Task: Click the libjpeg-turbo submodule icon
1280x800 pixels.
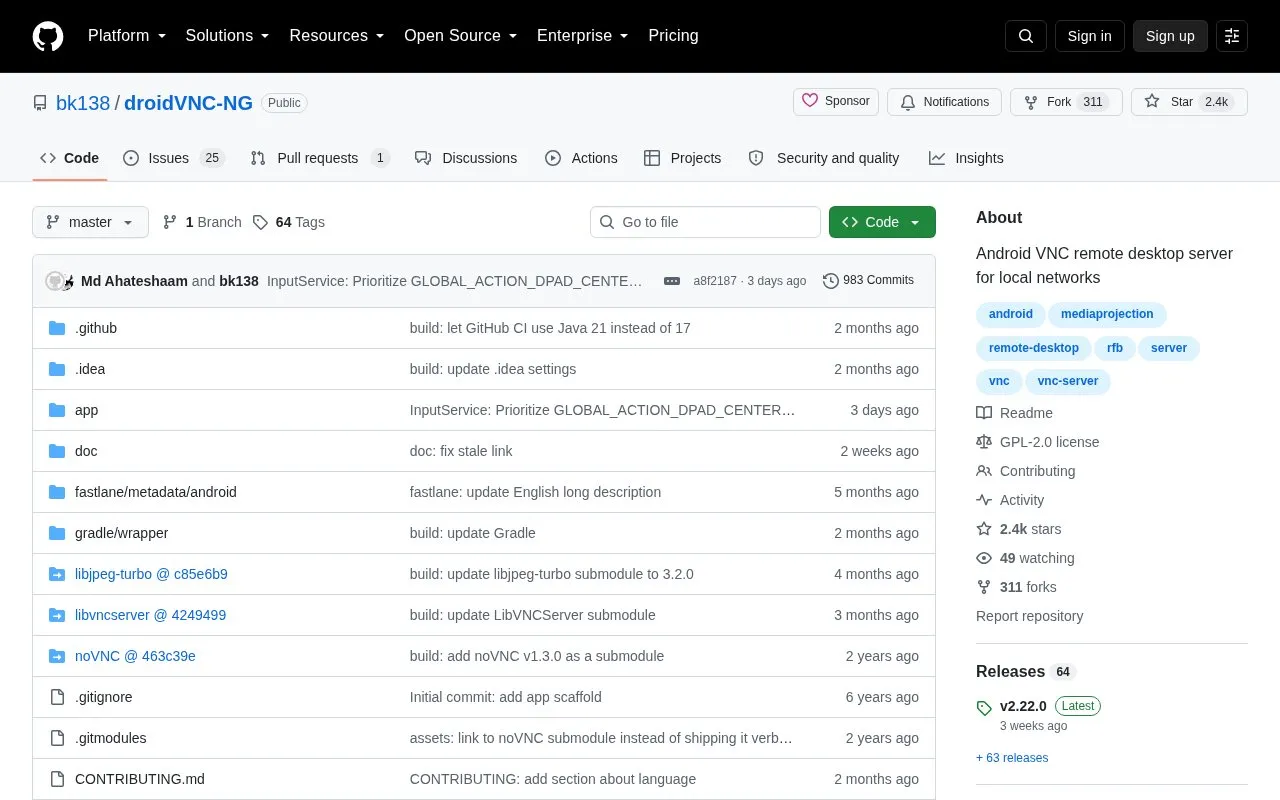Action: click(x=57, y=574)
